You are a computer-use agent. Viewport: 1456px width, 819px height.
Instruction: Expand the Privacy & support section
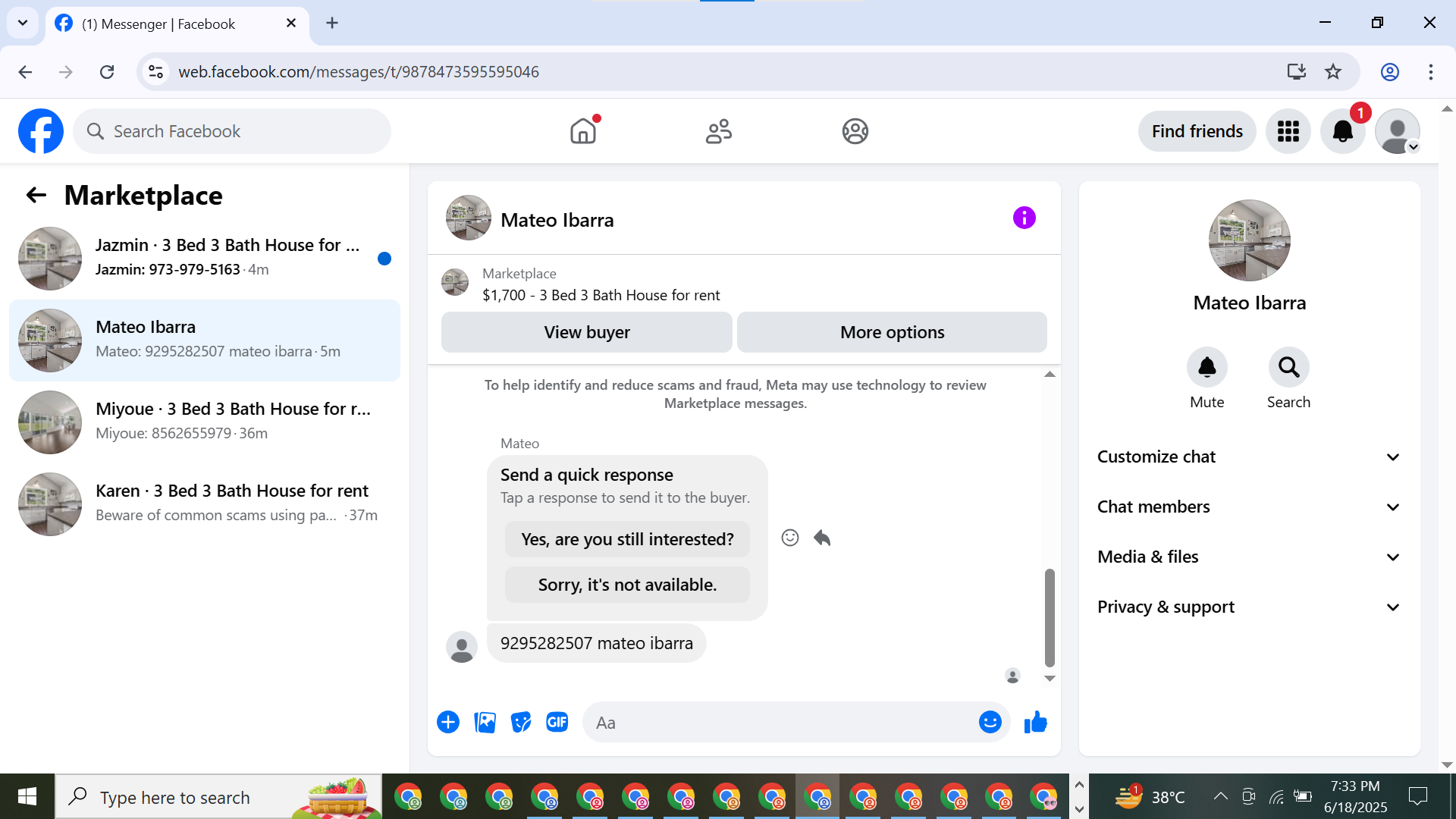tap(1249, 607)
